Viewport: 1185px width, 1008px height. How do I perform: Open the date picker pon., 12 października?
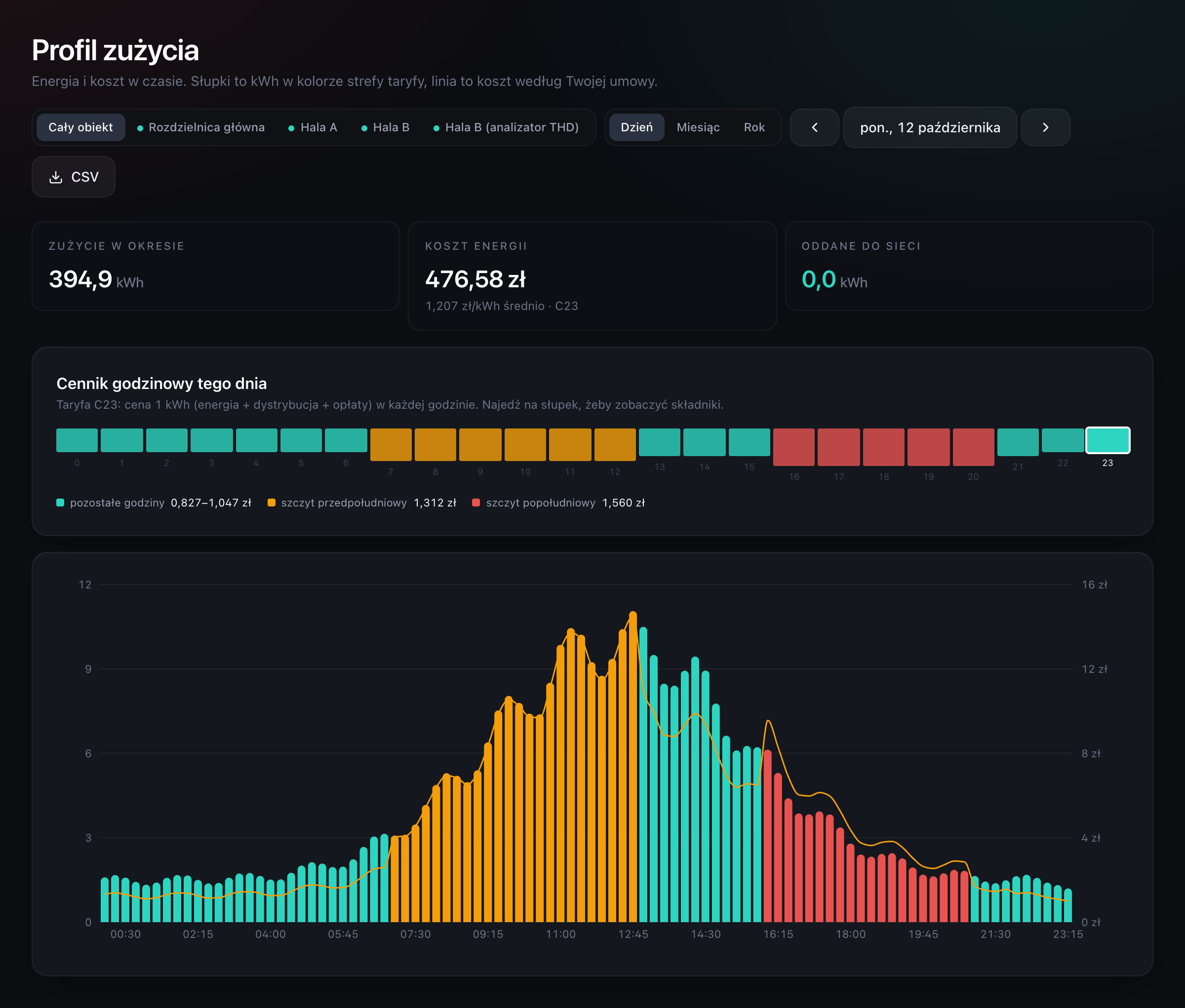coord(930,127)
